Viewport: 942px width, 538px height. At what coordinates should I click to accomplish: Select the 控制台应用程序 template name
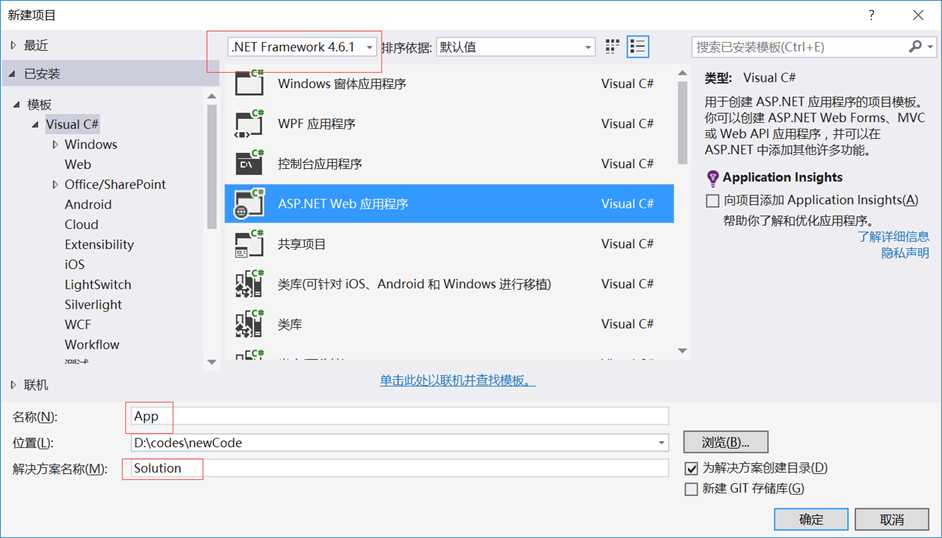click(320, 164)
